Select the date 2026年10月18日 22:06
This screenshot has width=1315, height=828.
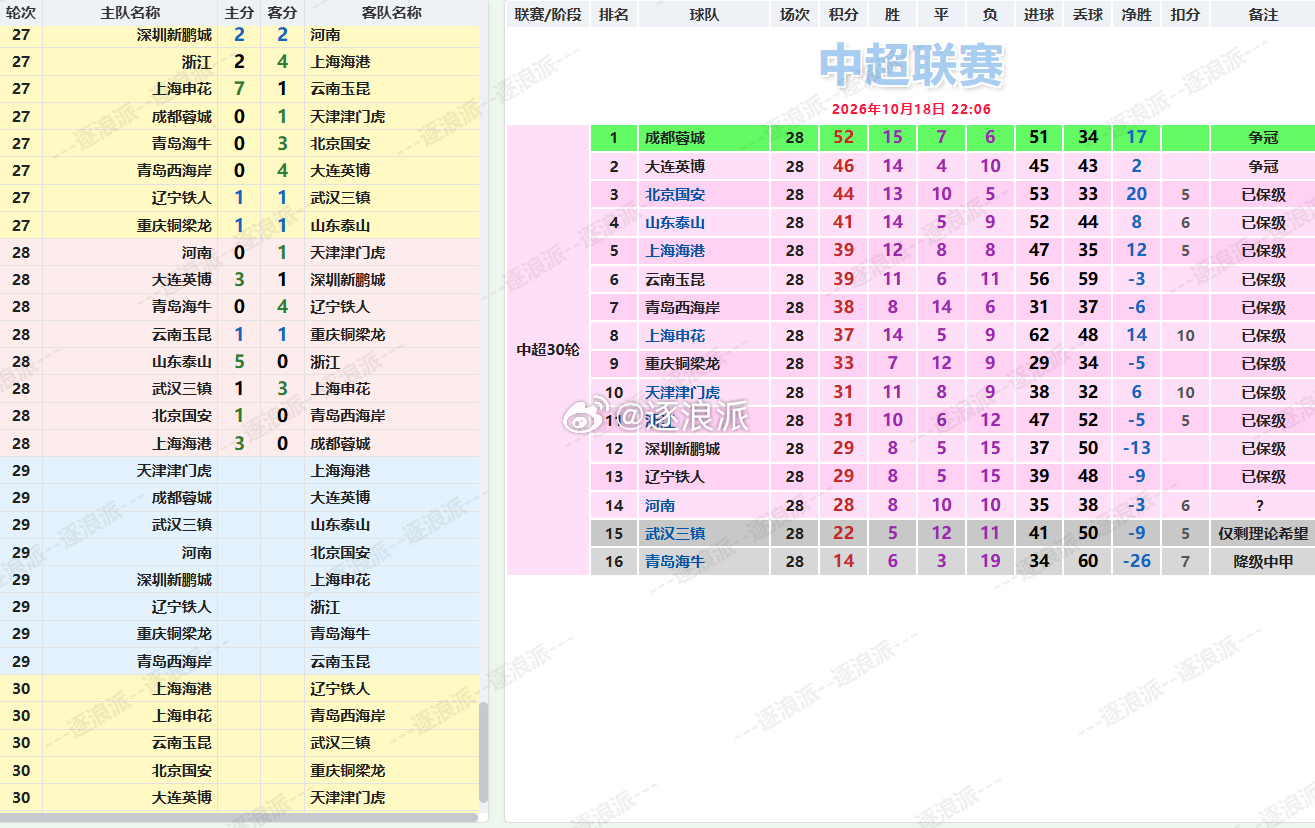[x=911, y=109]
